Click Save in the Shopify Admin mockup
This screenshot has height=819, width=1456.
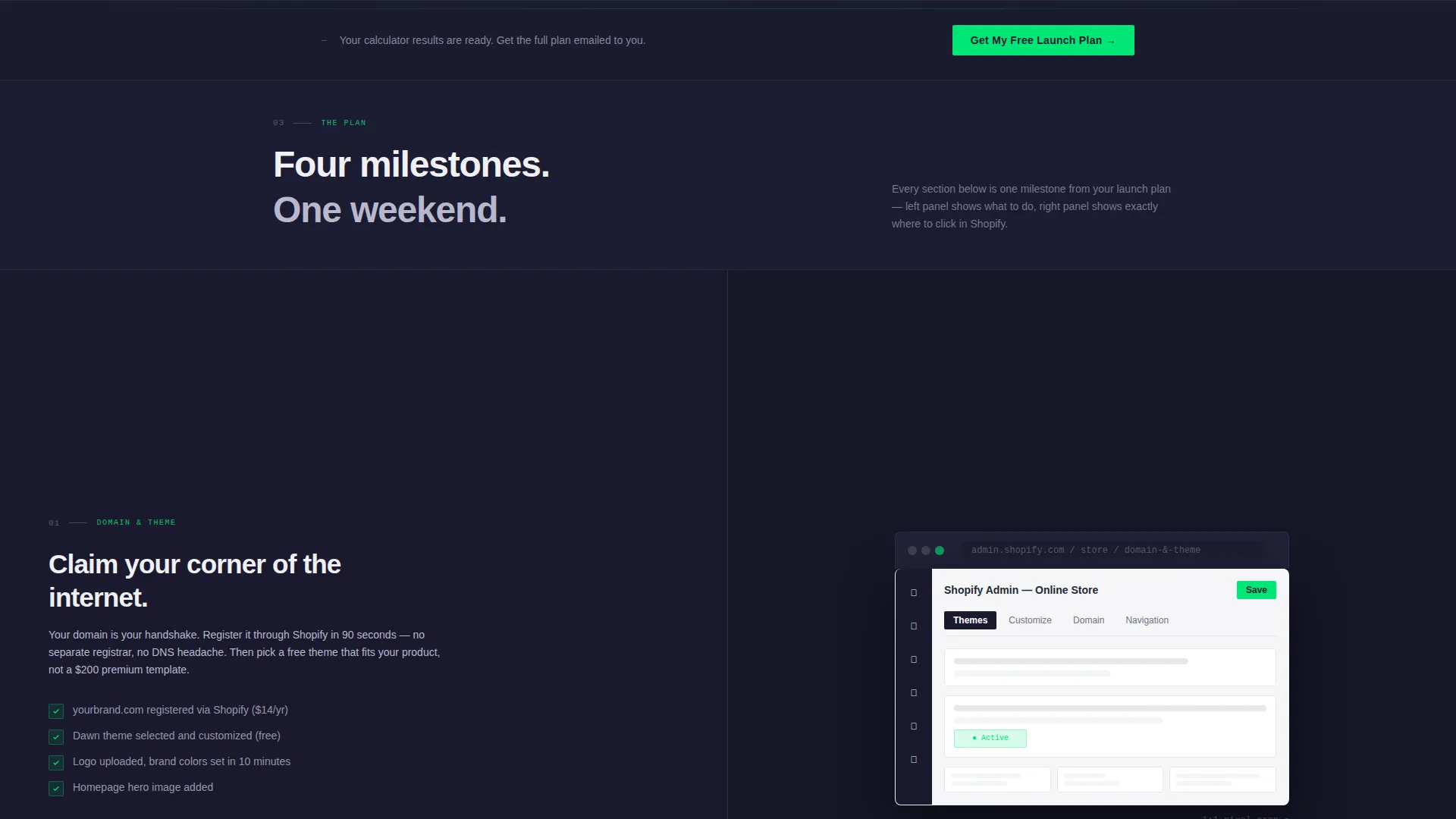(1256, 590)
